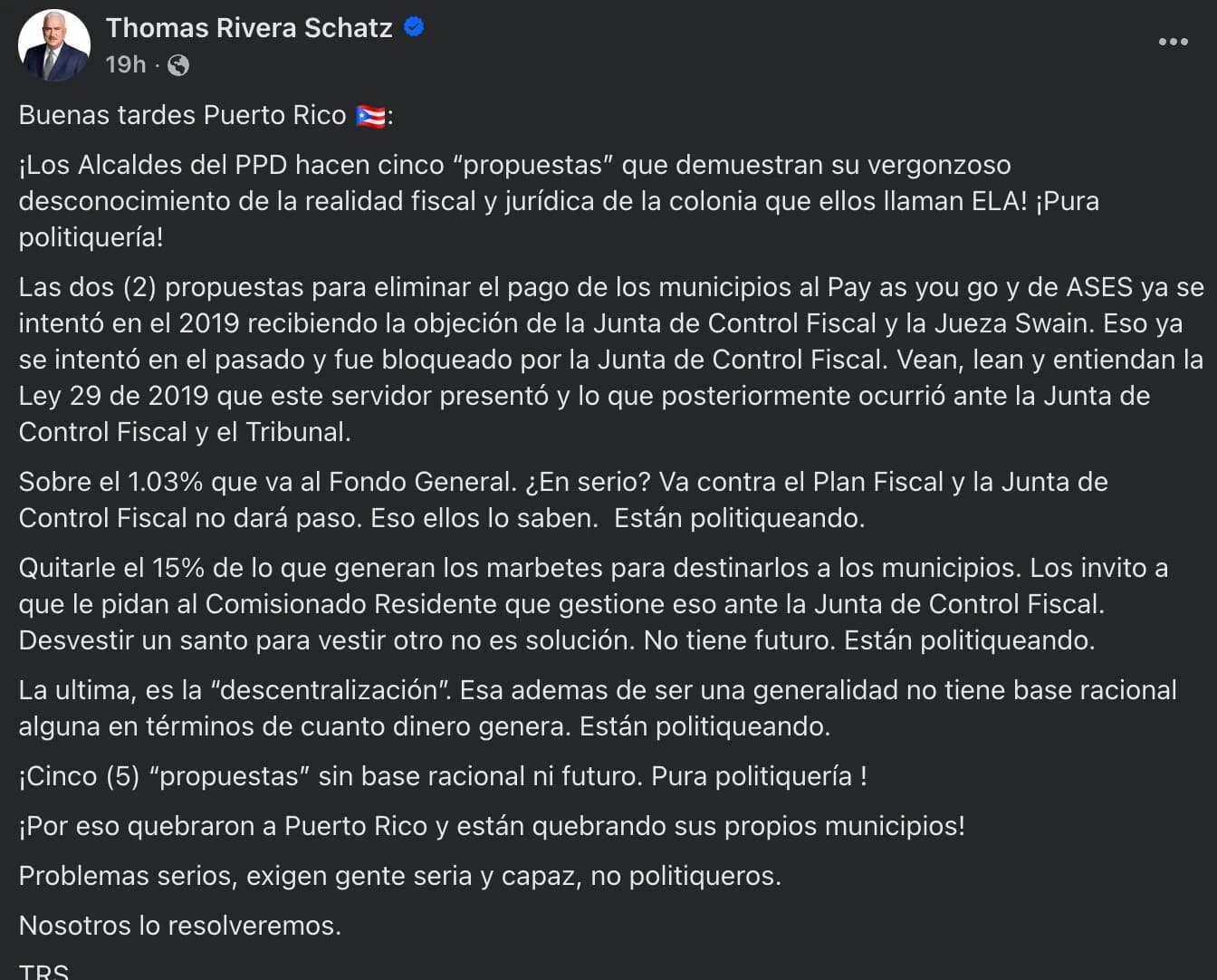Click the blue verified badge

[x=414, y=27]
